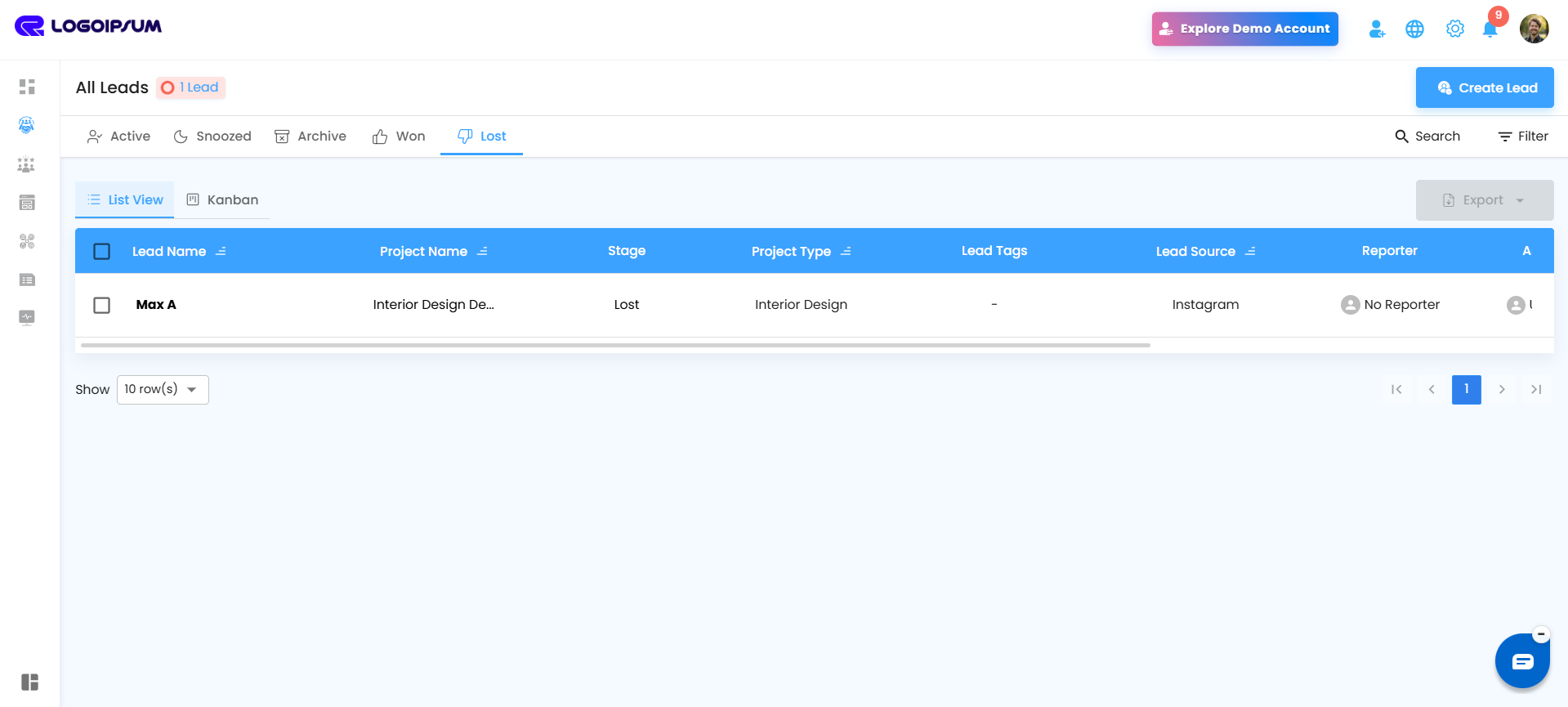Tick the select-all checkbox in the table header
This screenshot has height=707, width=1568.
101,251
